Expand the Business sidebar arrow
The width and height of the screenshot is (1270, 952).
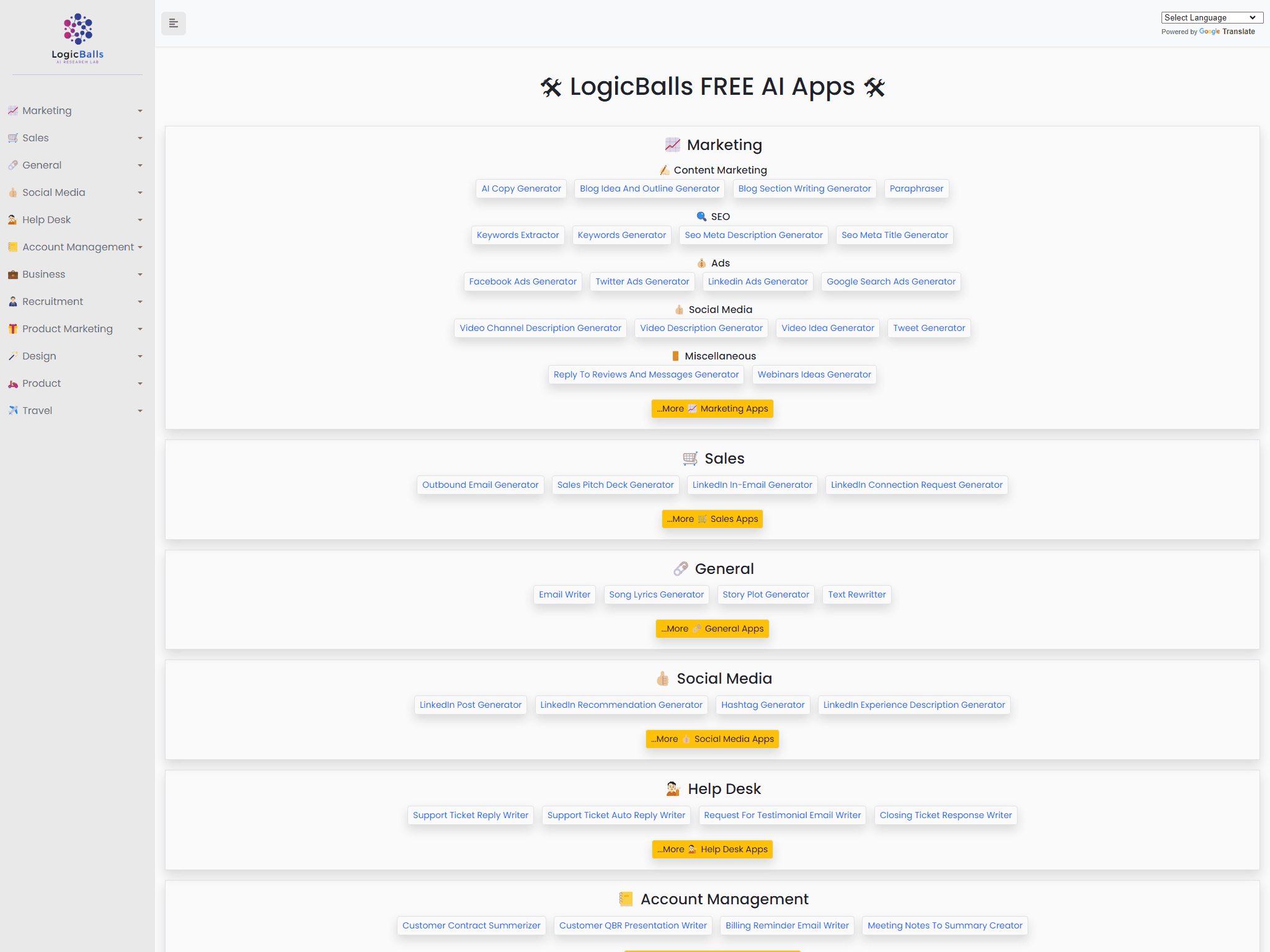click(140, 275)
